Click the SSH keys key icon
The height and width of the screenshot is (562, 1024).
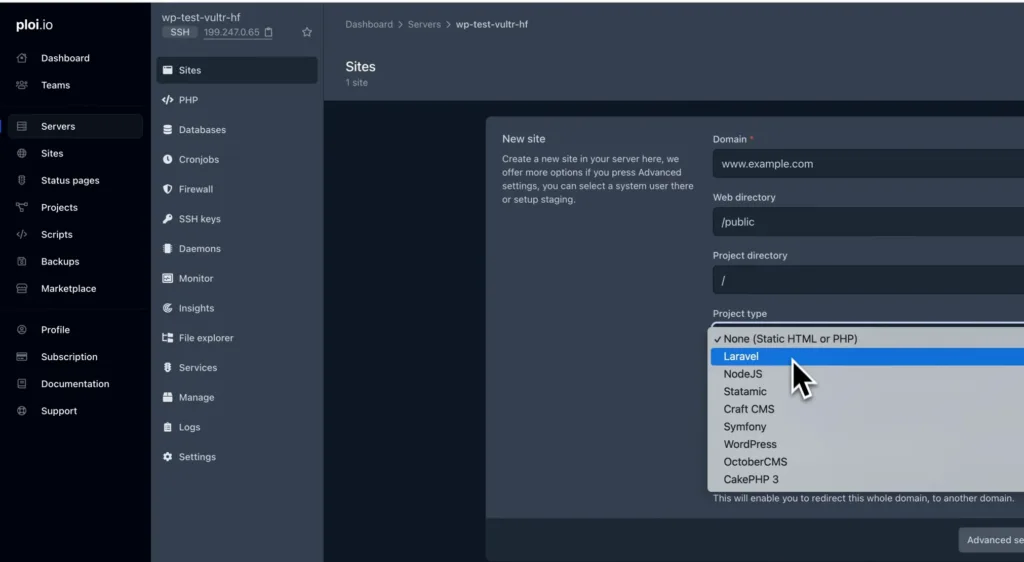point(167,219)
